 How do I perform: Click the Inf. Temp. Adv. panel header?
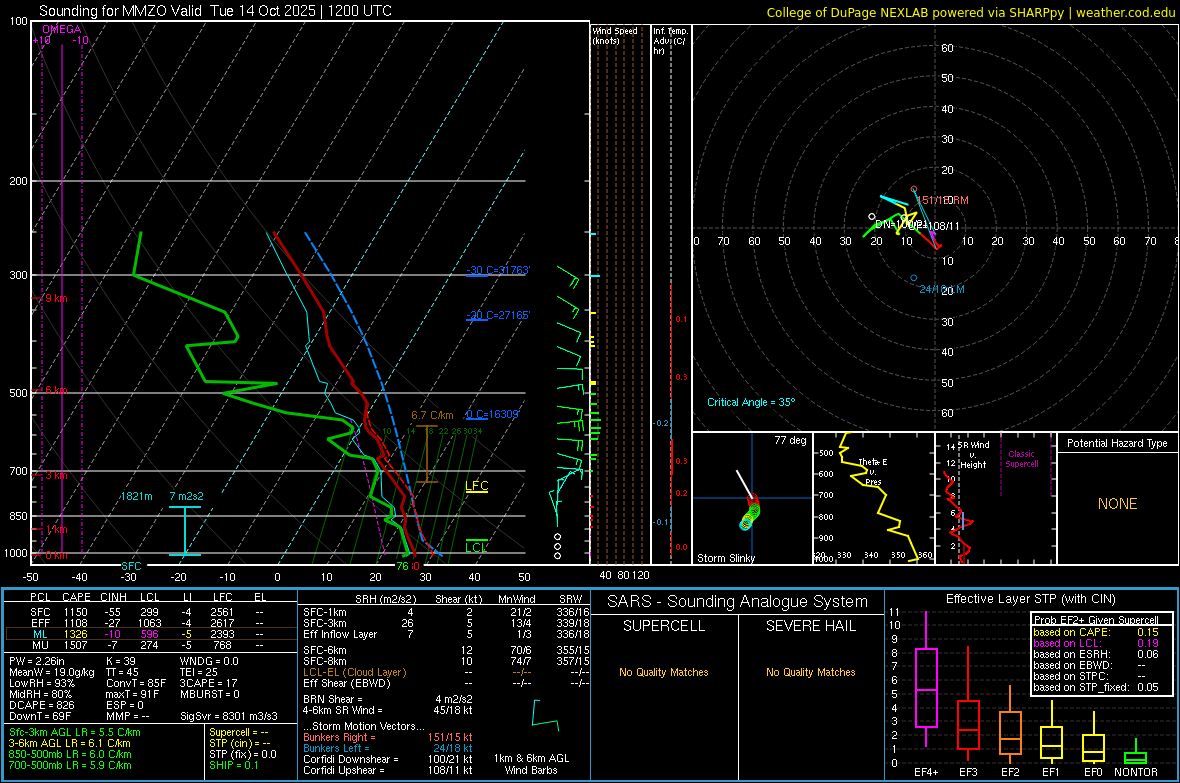(669, 41)
